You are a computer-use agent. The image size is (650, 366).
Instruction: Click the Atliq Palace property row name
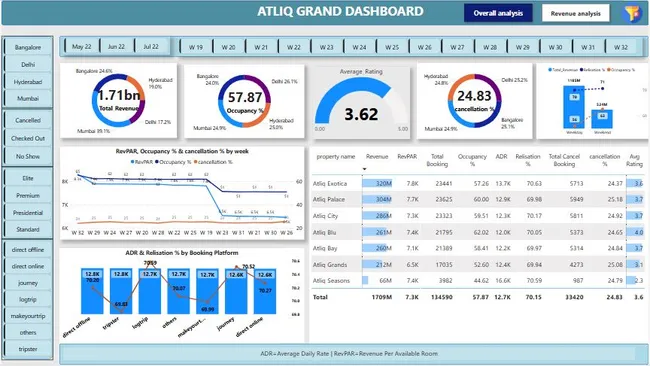point(329,199)
